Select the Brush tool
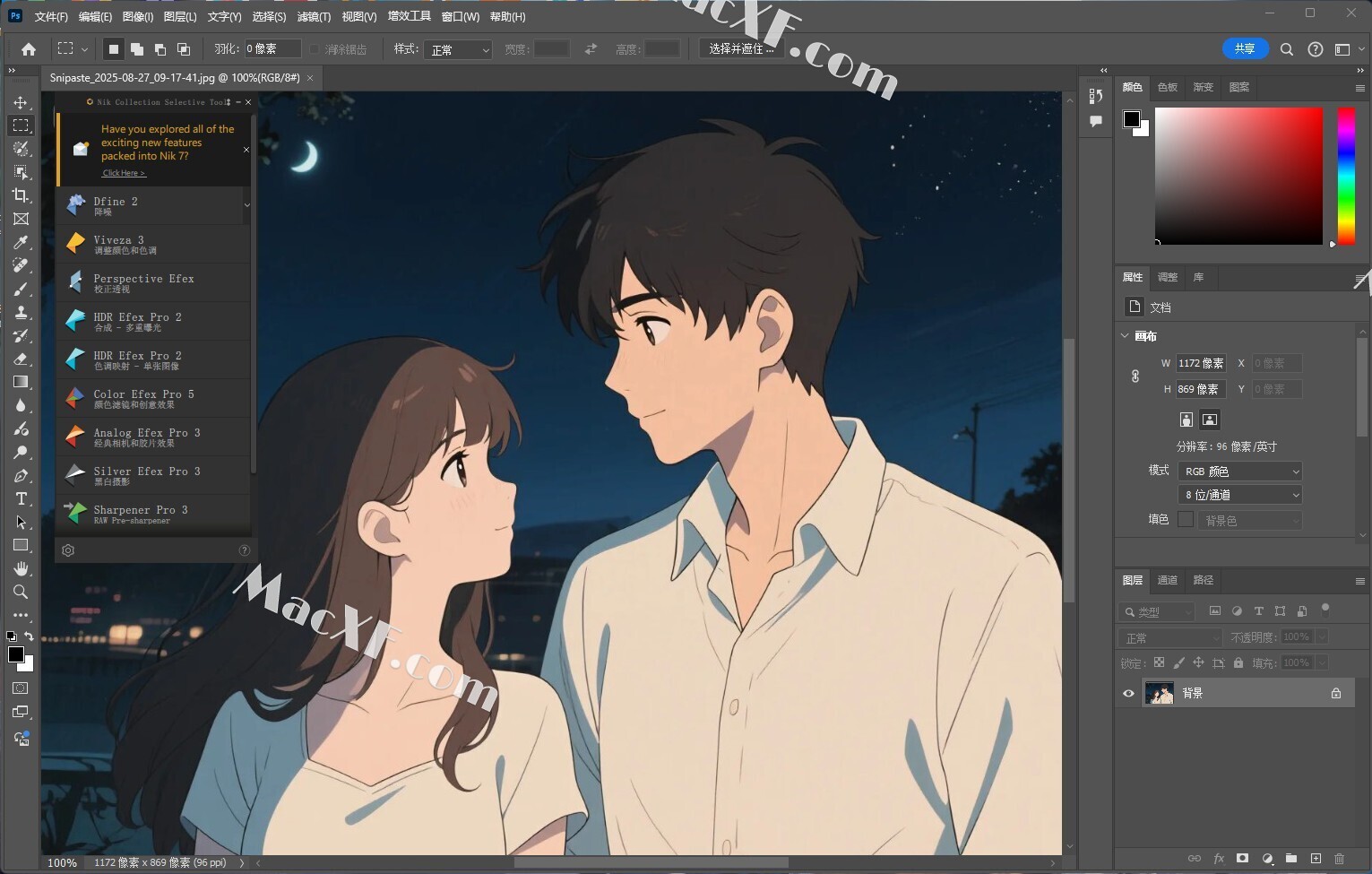The width and height of the screenshot is (1372, 874). point(21,289)
